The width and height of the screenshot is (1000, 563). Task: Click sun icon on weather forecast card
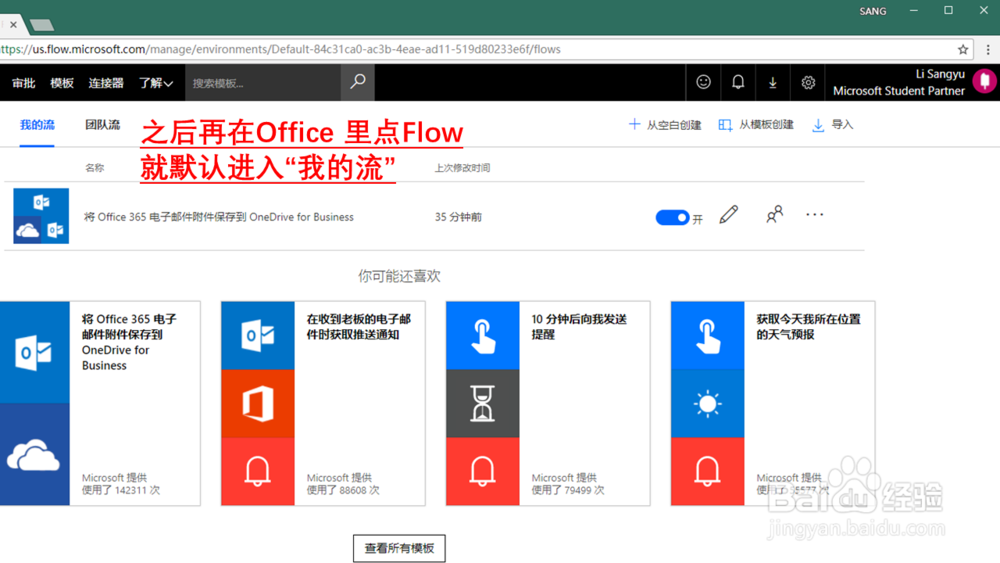coord(707,404)
